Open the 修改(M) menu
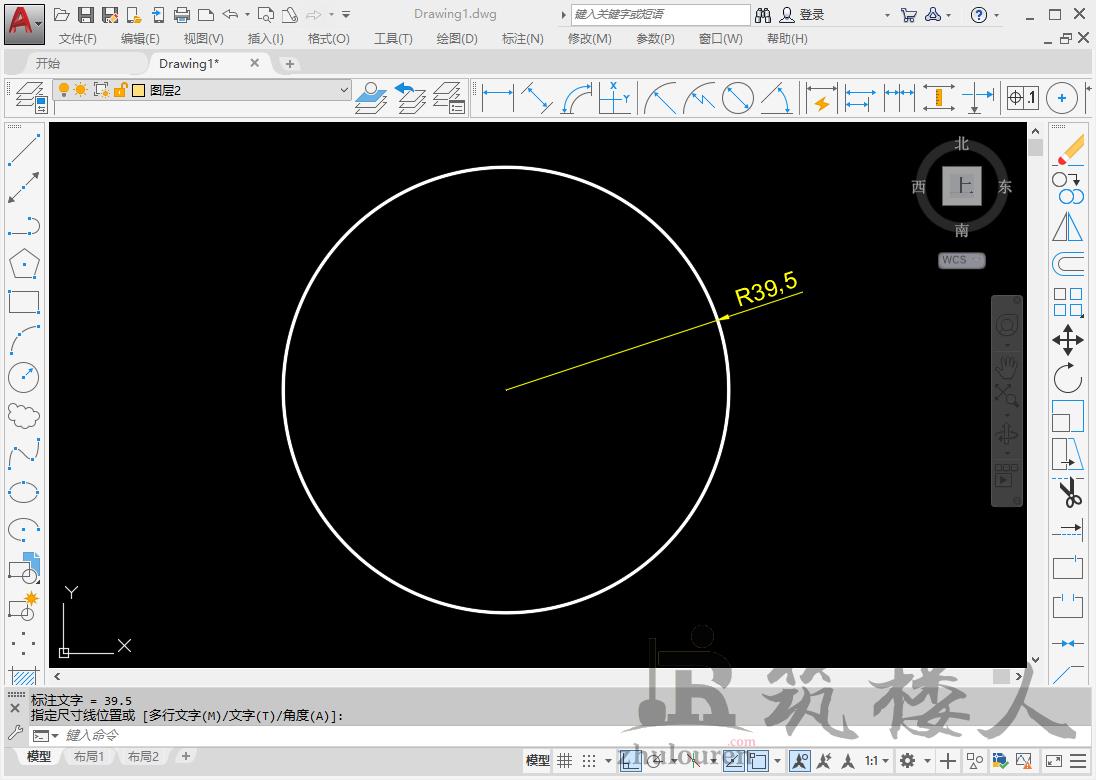This screenshot has width=1096, height=780. point(590,39)
